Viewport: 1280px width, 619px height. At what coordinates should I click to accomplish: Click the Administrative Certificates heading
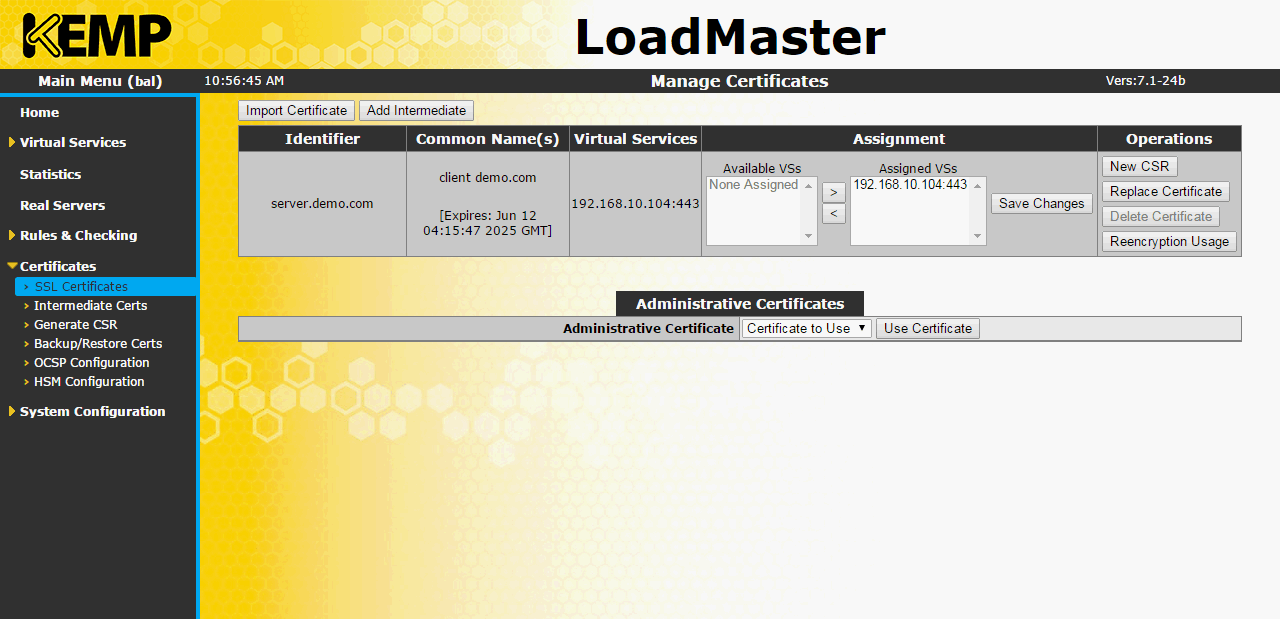point(740,304)
